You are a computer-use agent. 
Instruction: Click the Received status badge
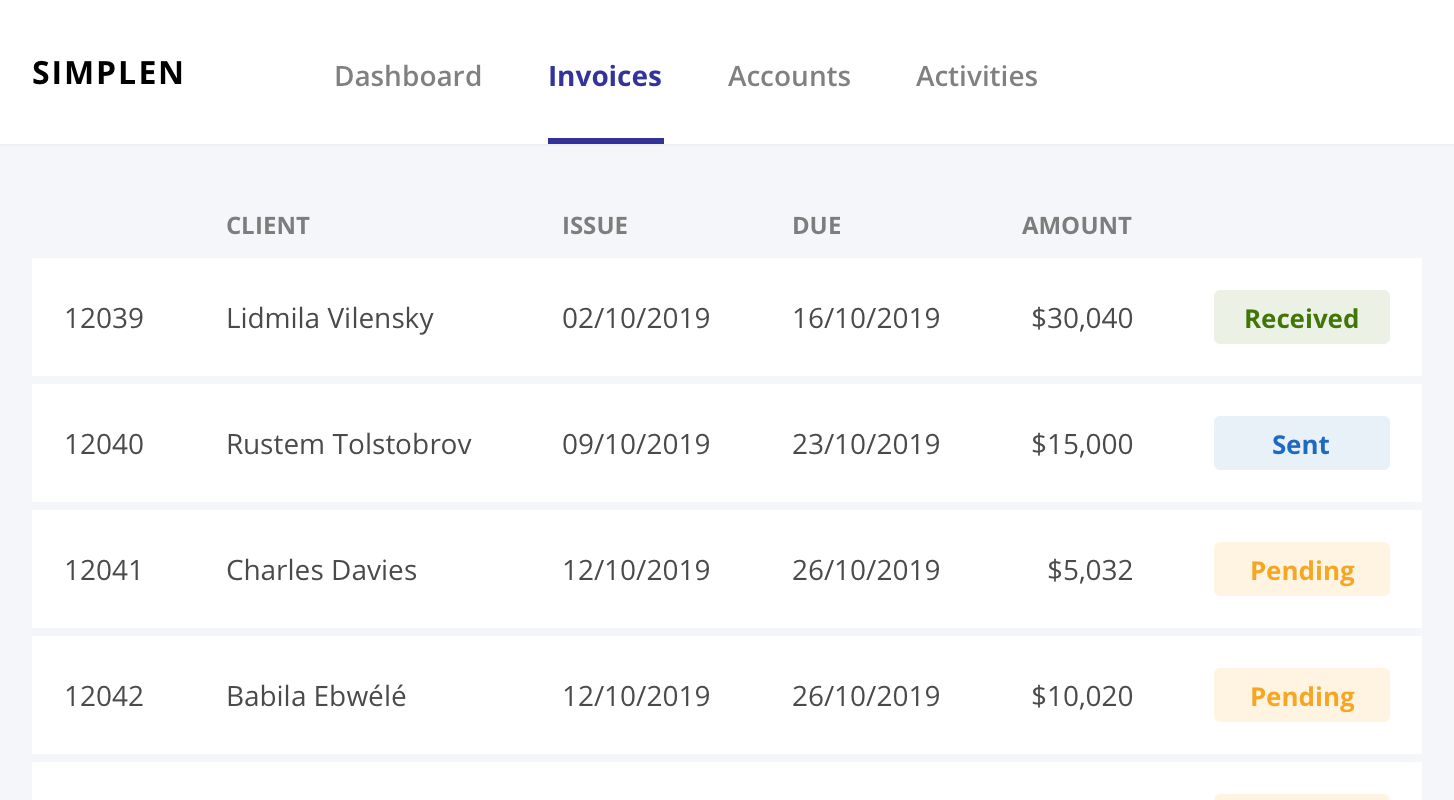click(1301, 318)
